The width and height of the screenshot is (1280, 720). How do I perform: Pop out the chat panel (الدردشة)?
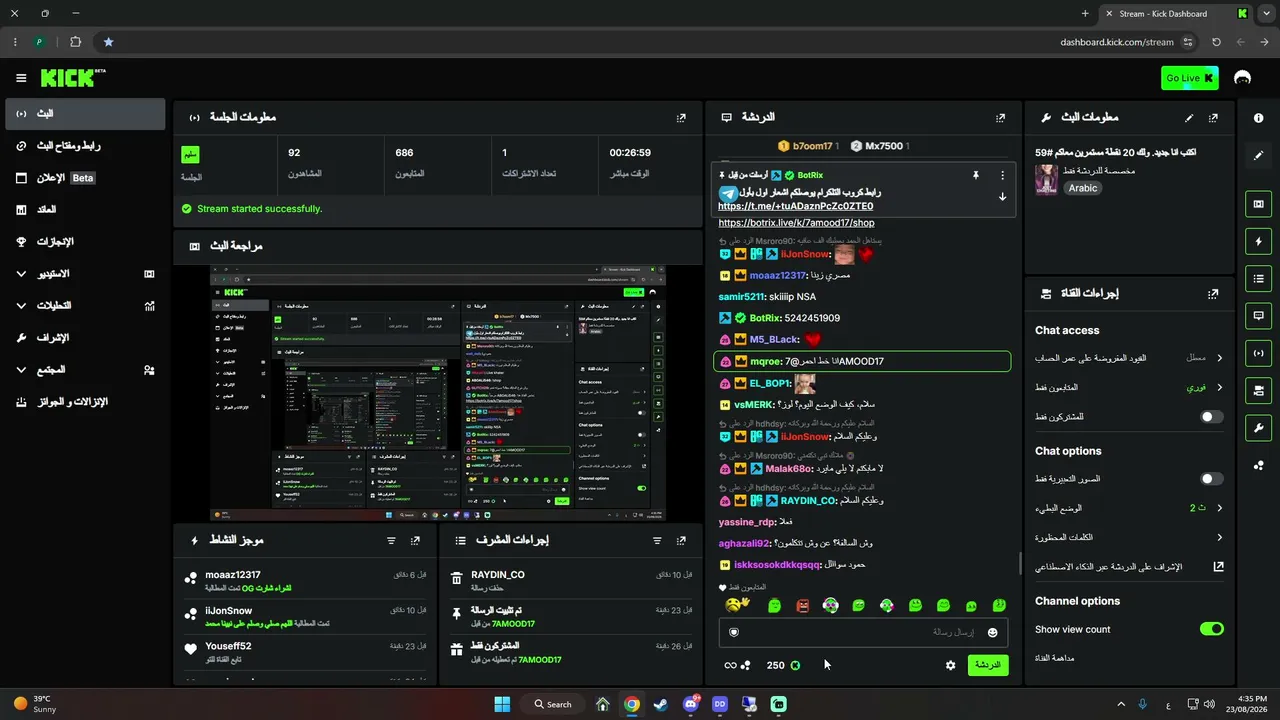point(1000,118)
